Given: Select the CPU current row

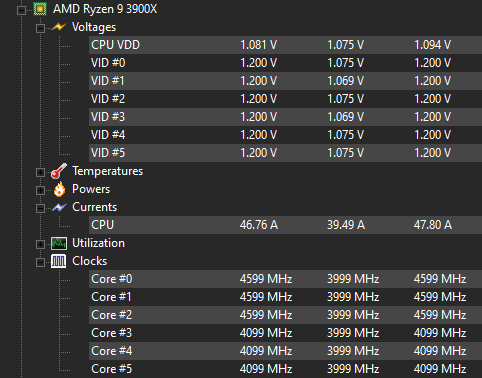Looking at the screenshot, I should [x=285, y=225].
